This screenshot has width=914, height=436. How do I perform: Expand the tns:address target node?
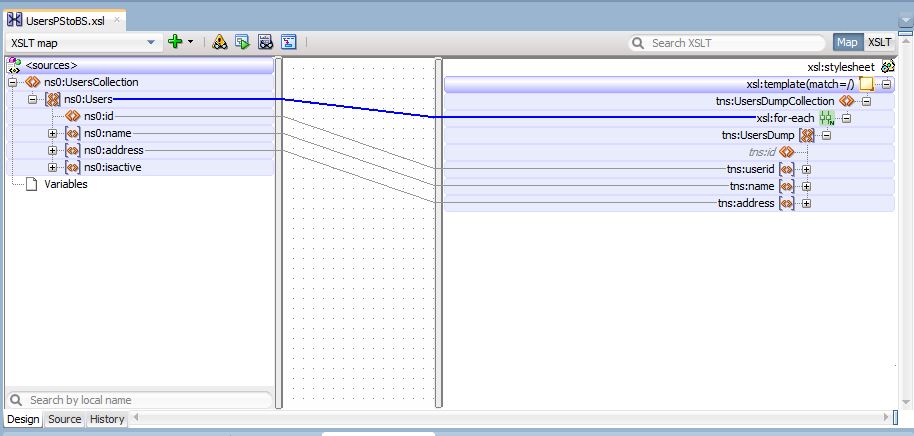pyautogui.click(x=807, y=203)
